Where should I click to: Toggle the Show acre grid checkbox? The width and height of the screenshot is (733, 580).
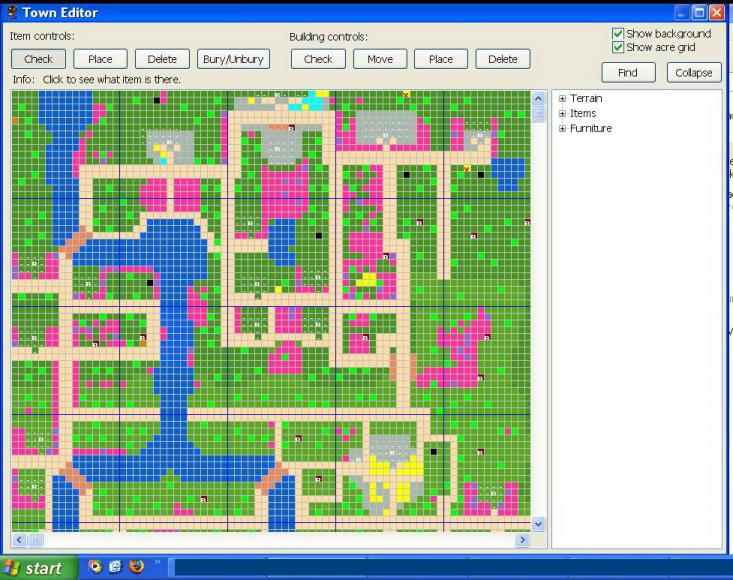pos(618,47)
